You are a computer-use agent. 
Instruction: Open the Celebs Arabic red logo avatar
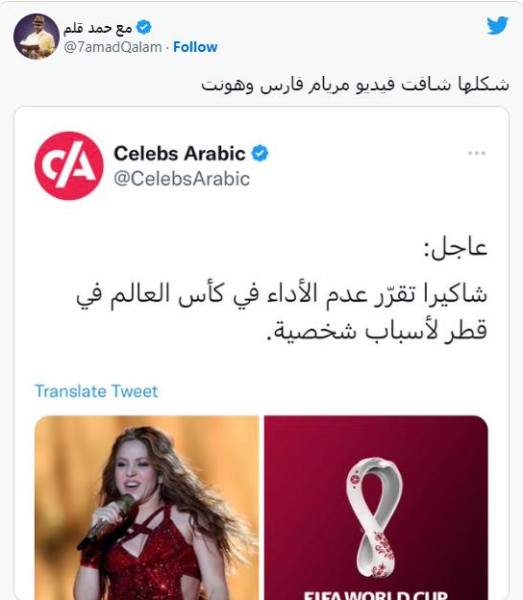(69, 166)
